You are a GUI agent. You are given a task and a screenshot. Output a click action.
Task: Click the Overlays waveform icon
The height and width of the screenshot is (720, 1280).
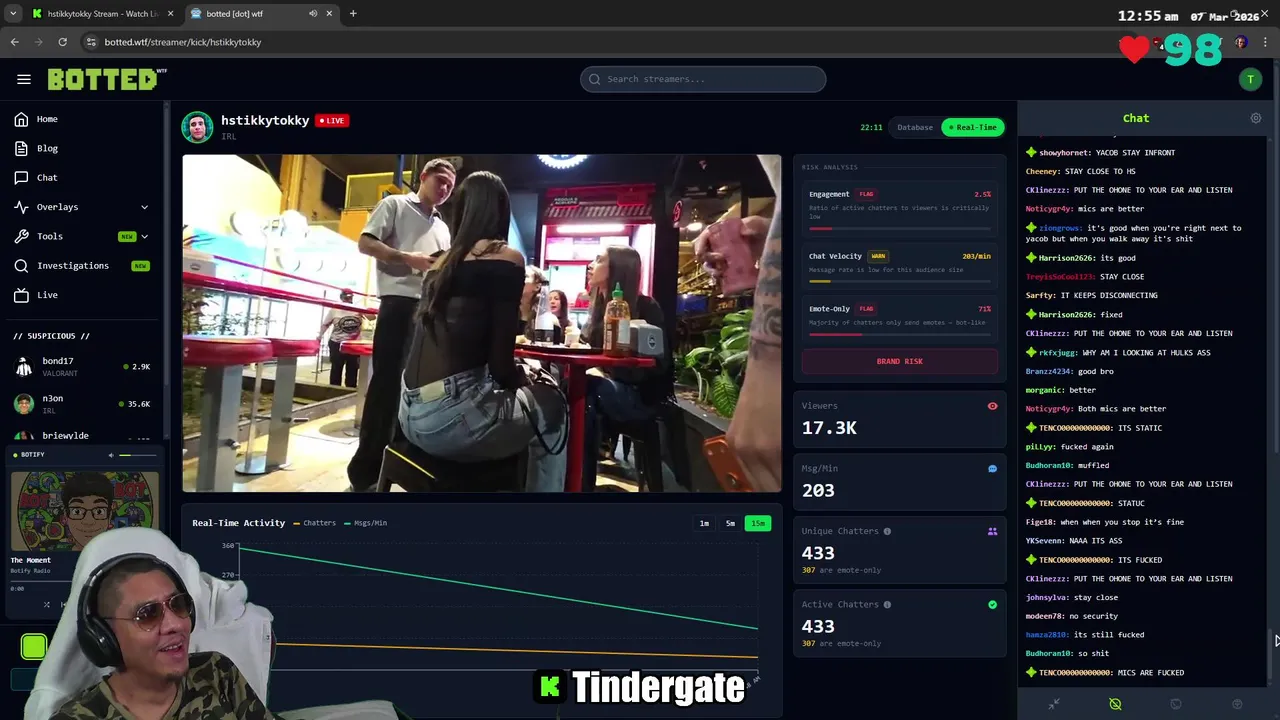[21, 207]
